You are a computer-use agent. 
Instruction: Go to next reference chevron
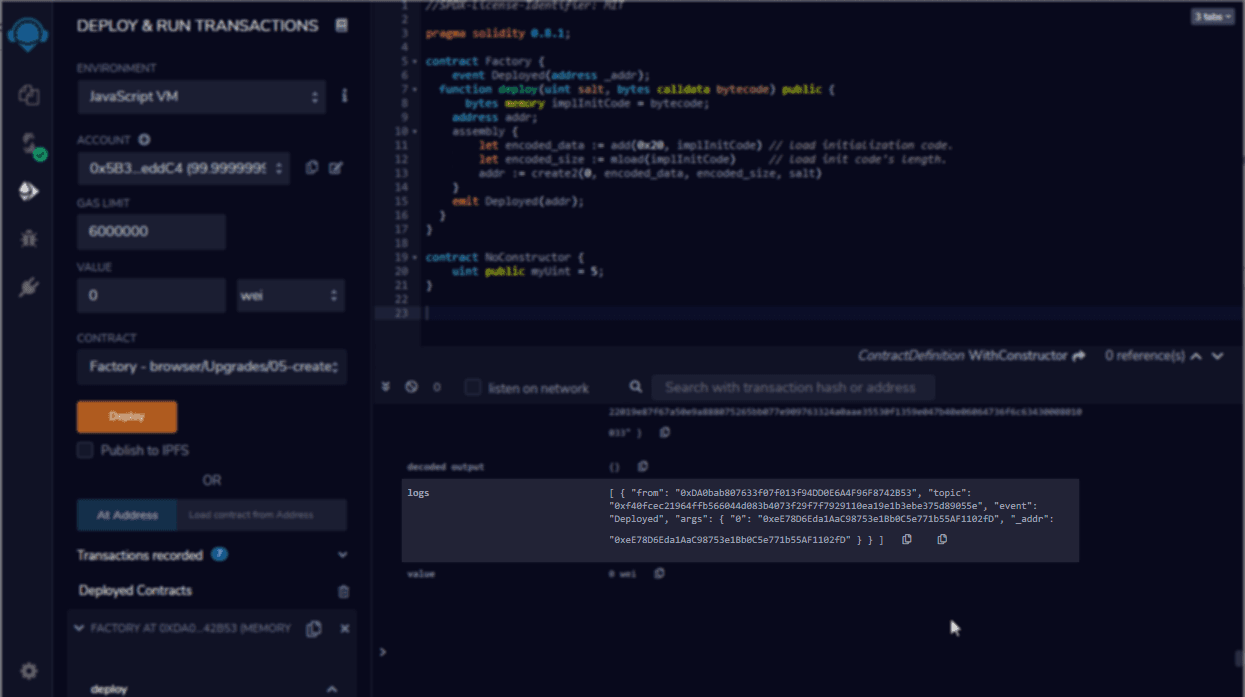pos(1217,356)
